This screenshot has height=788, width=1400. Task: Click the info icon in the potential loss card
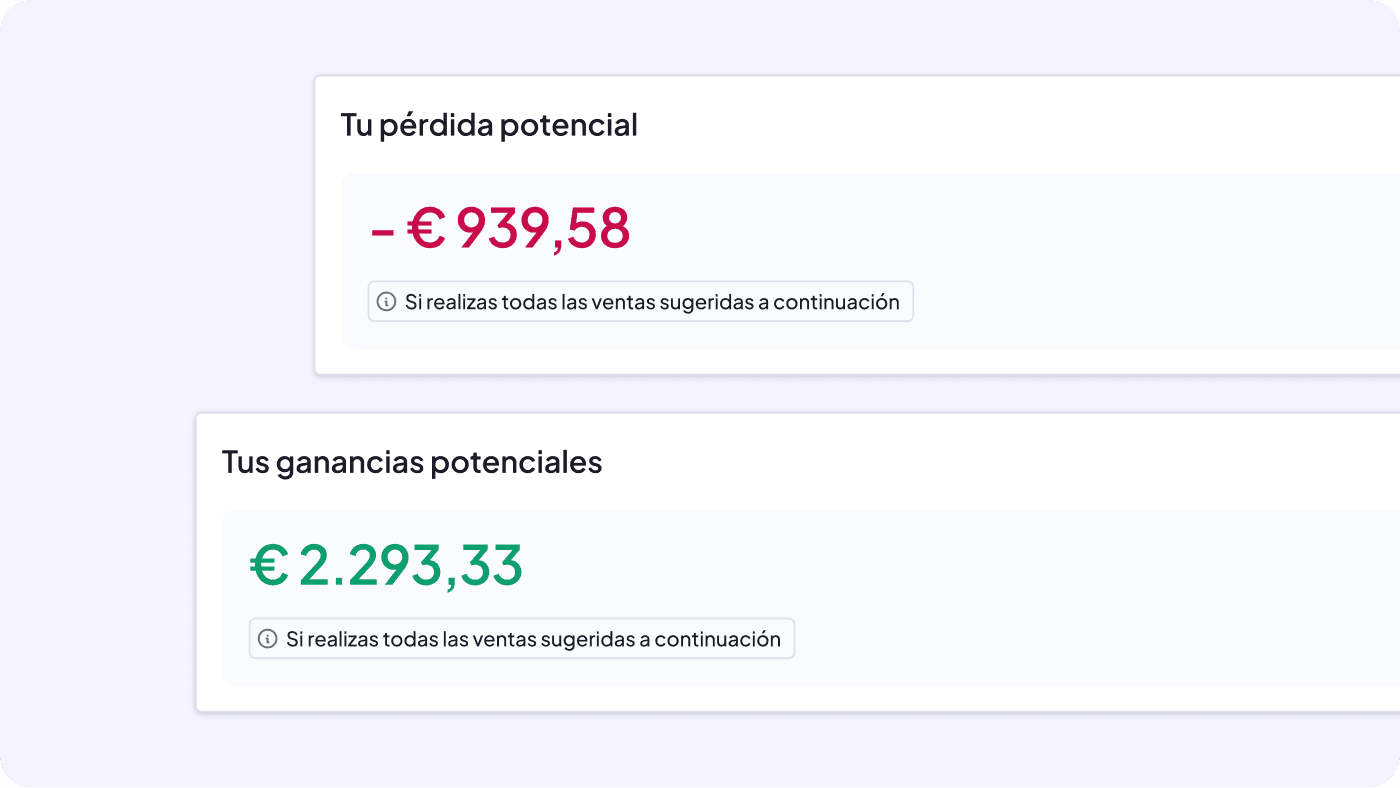(386, 302)
